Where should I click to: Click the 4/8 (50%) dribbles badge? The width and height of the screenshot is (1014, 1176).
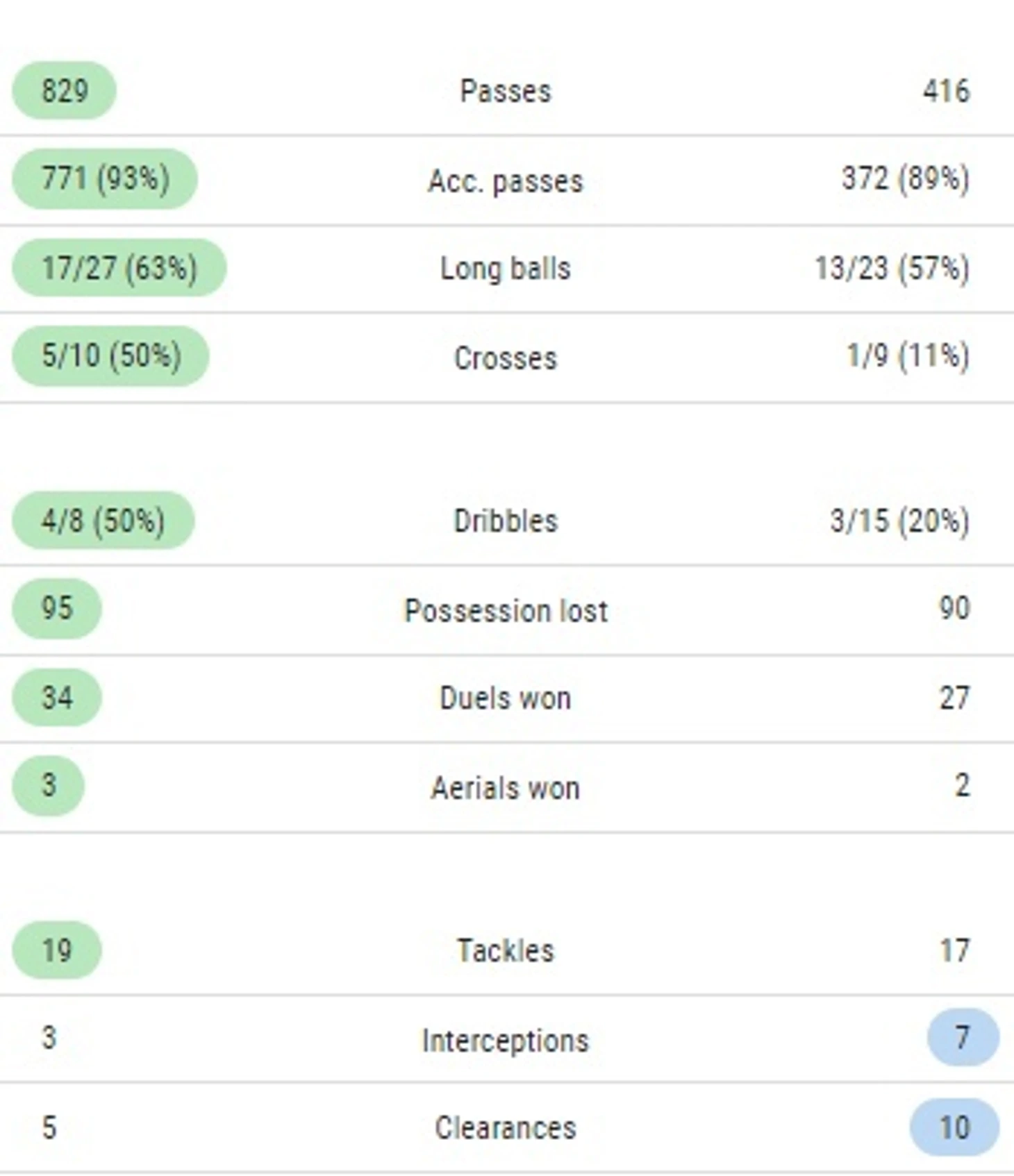[103, 521]
